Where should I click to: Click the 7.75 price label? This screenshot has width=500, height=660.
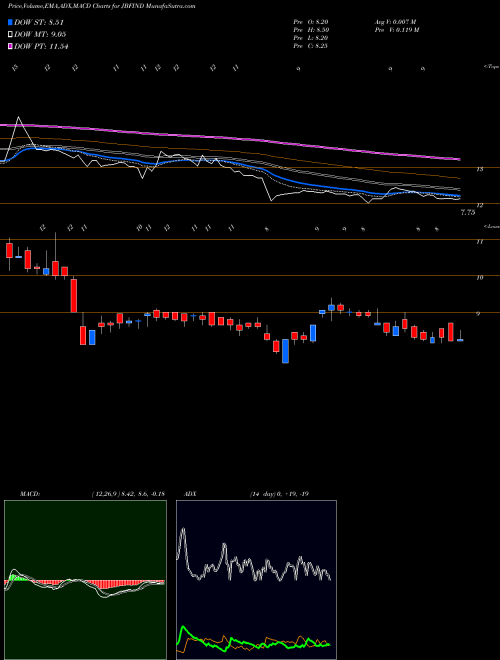tap(468, 213)
